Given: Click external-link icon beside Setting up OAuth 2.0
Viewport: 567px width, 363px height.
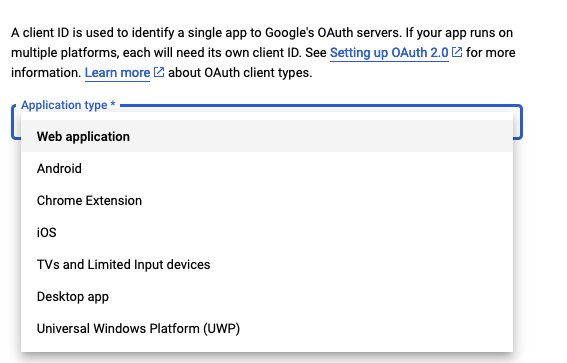Looking at the screenshot, I should click(457, 52).
